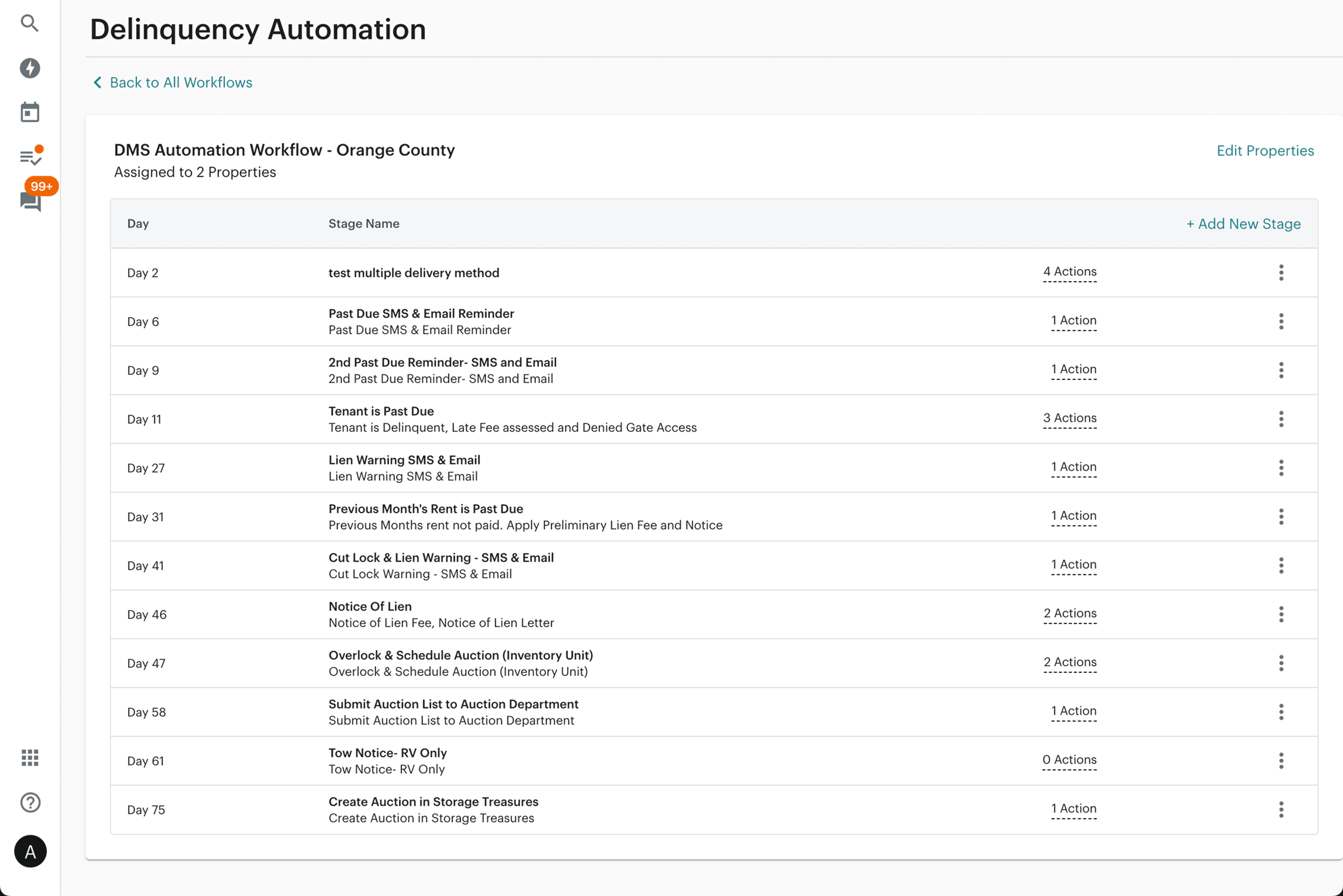Open the Overlock & Schedule Auction stage name
This screenshot has width=1343, height=896.
(460, 655)
